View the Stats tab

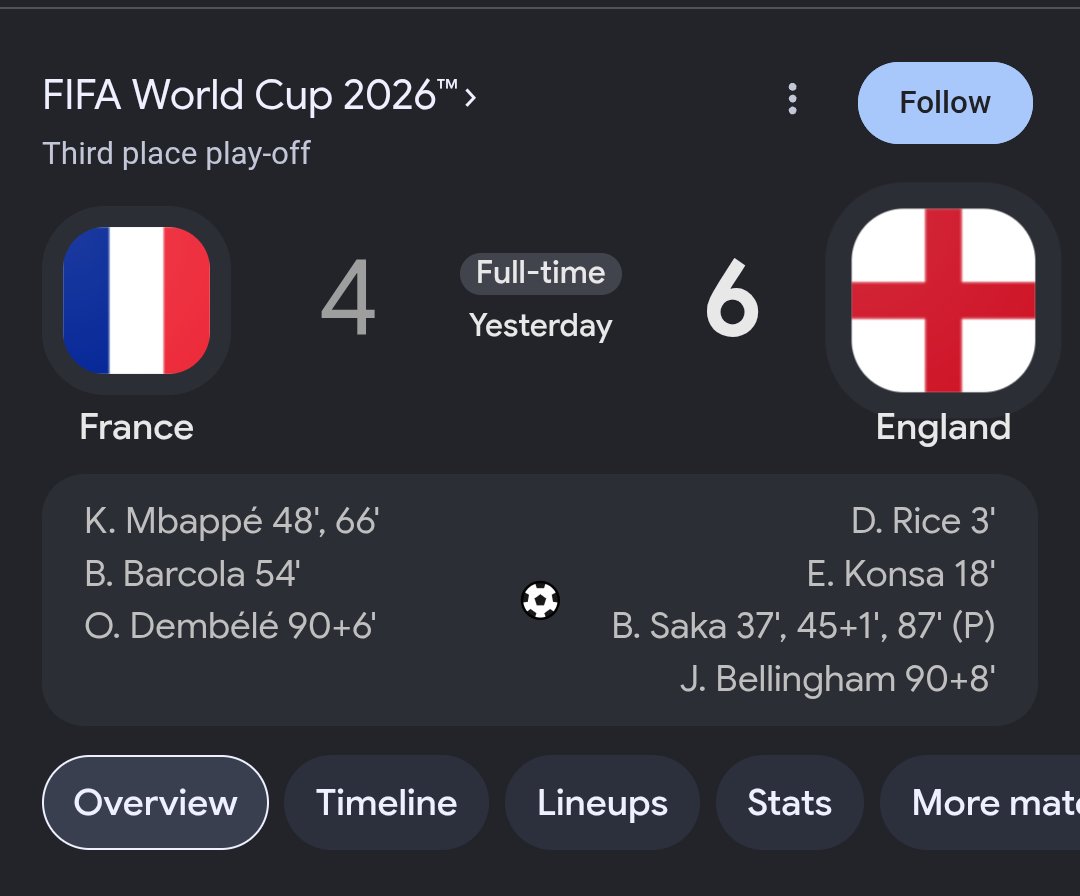(789, 802)
